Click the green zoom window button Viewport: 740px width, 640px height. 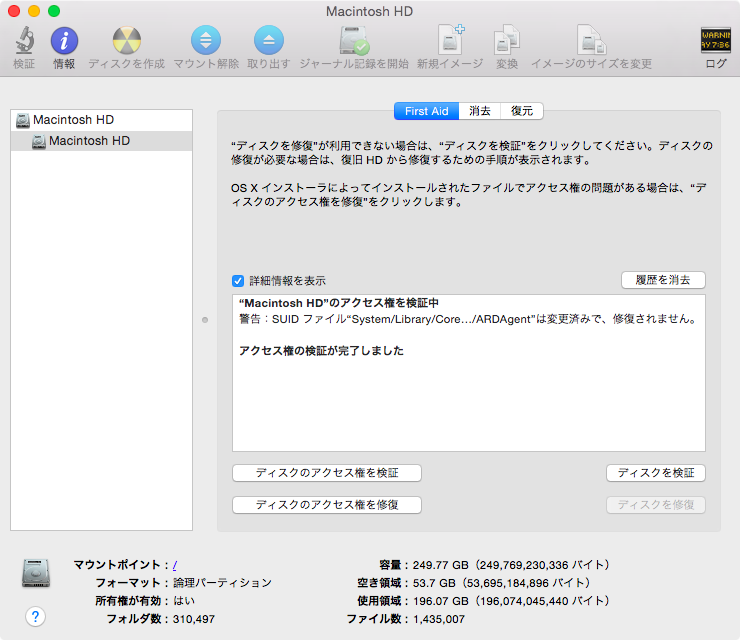[54, 11]
